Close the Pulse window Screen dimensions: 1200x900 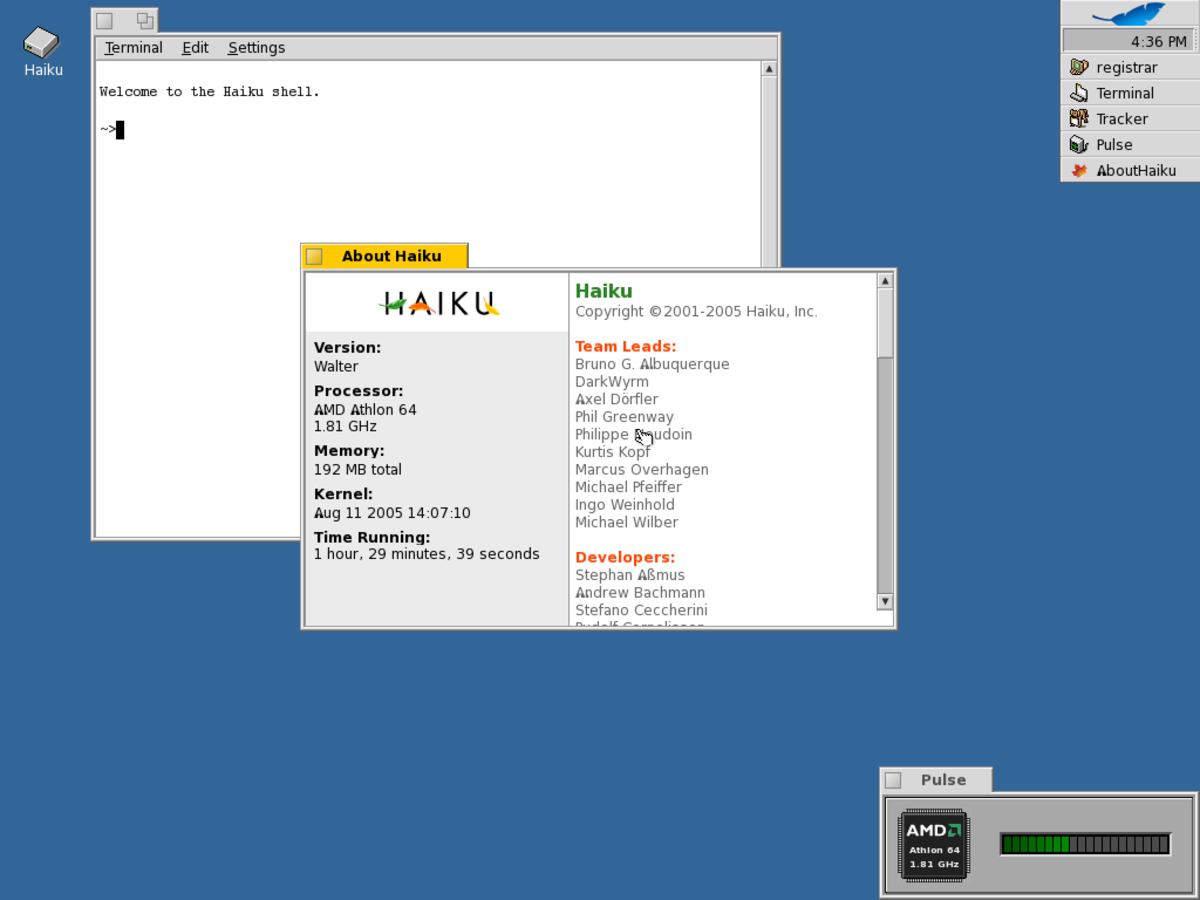(894, 780)
